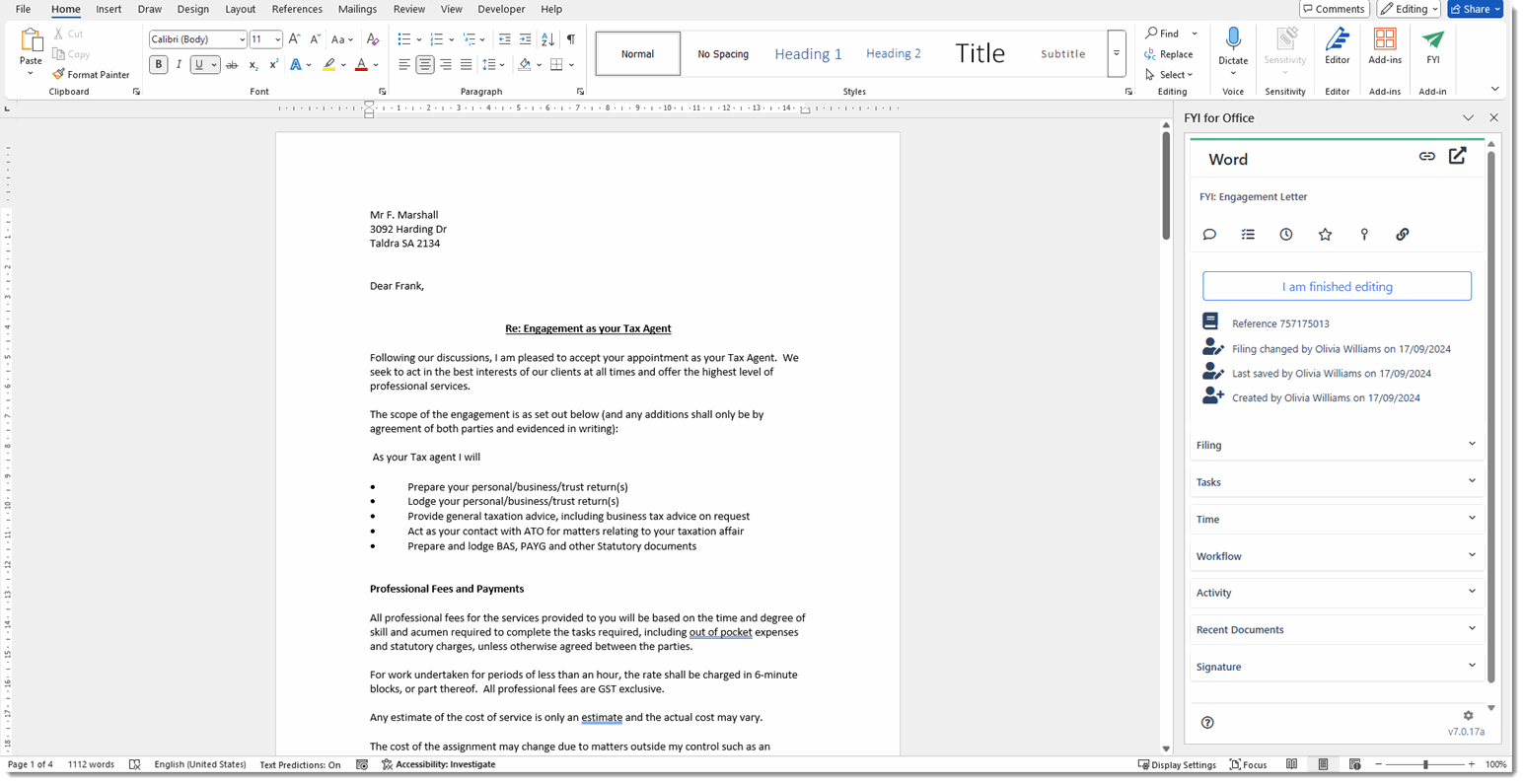Image resolution: width=1524 pixels, height=784 pixels.
Task: Adjust the zoom slider in status bar
Action: pyautogui.click(x=1425, y=765)
